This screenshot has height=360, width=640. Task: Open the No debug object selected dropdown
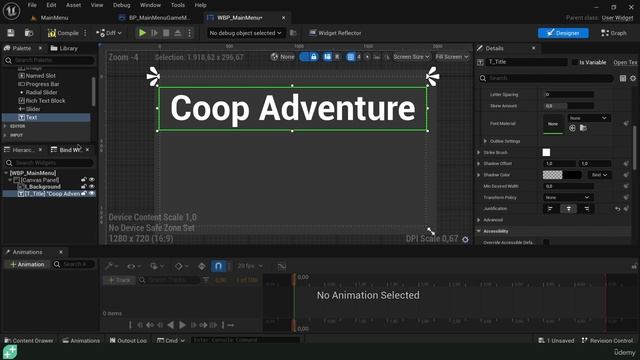click(245, 33)
